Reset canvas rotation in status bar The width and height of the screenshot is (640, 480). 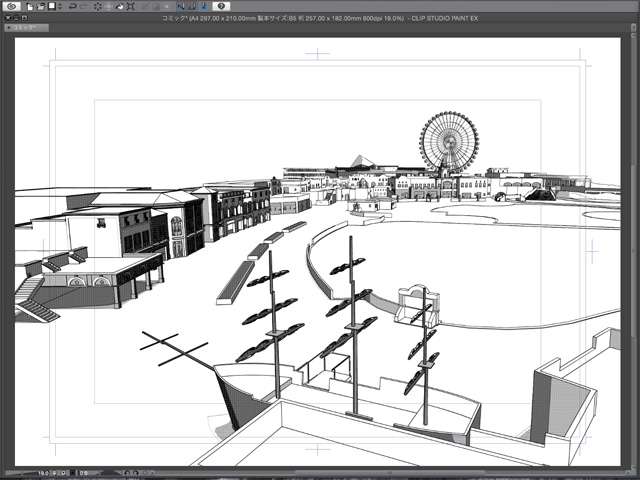[144, 473]
